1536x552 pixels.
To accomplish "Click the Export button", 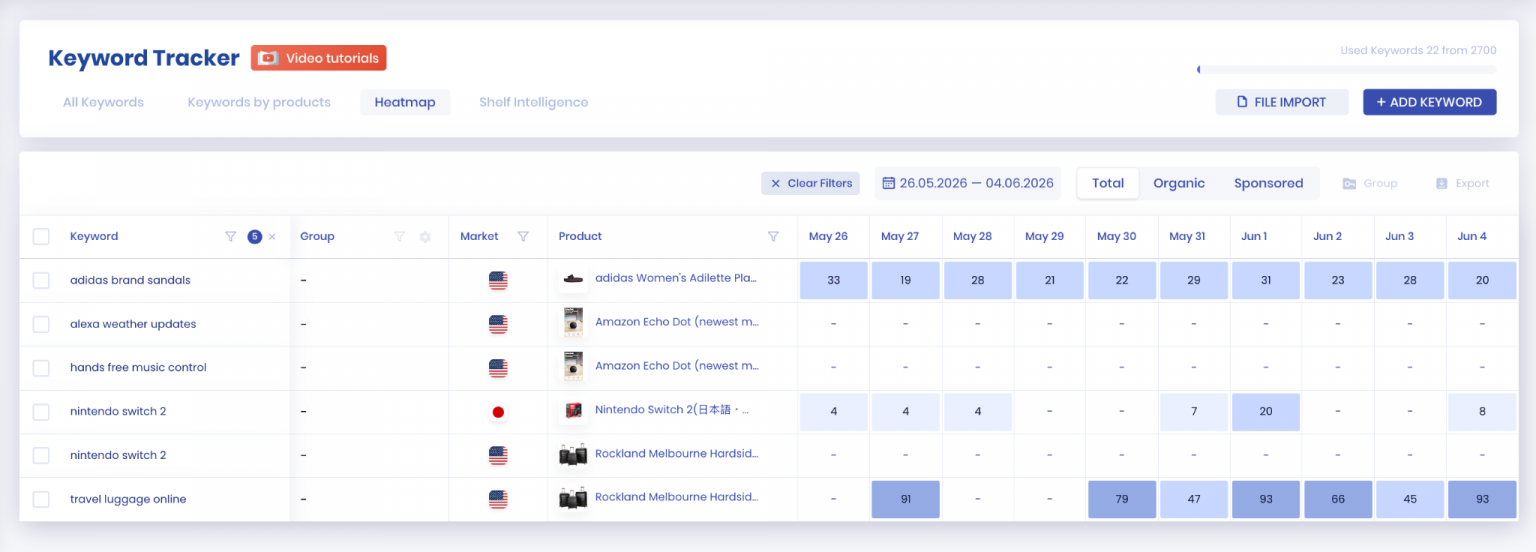I will point(1462,183).
